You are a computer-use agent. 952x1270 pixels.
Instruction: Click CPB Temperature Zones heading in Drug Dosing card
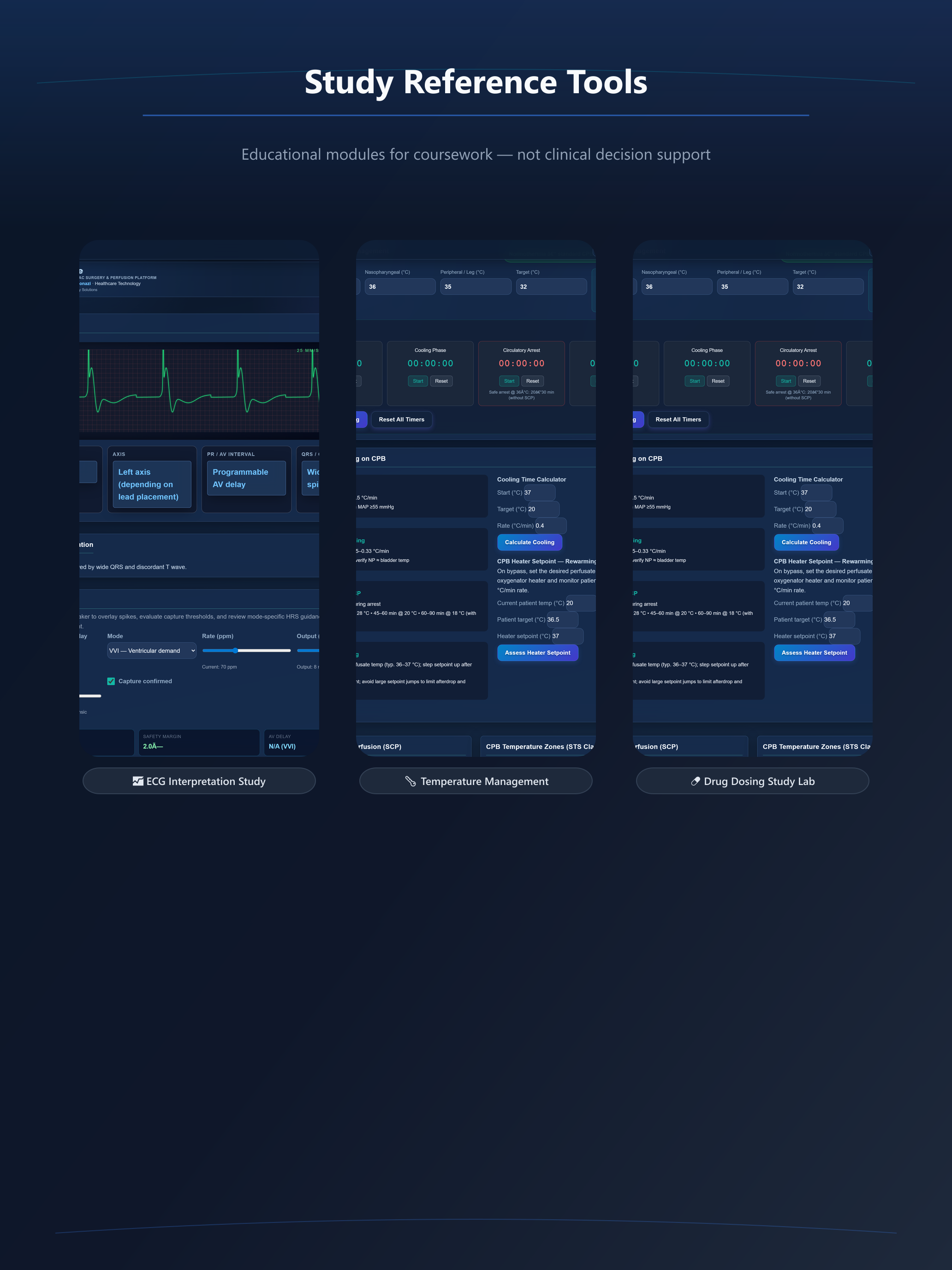(816, 746)
